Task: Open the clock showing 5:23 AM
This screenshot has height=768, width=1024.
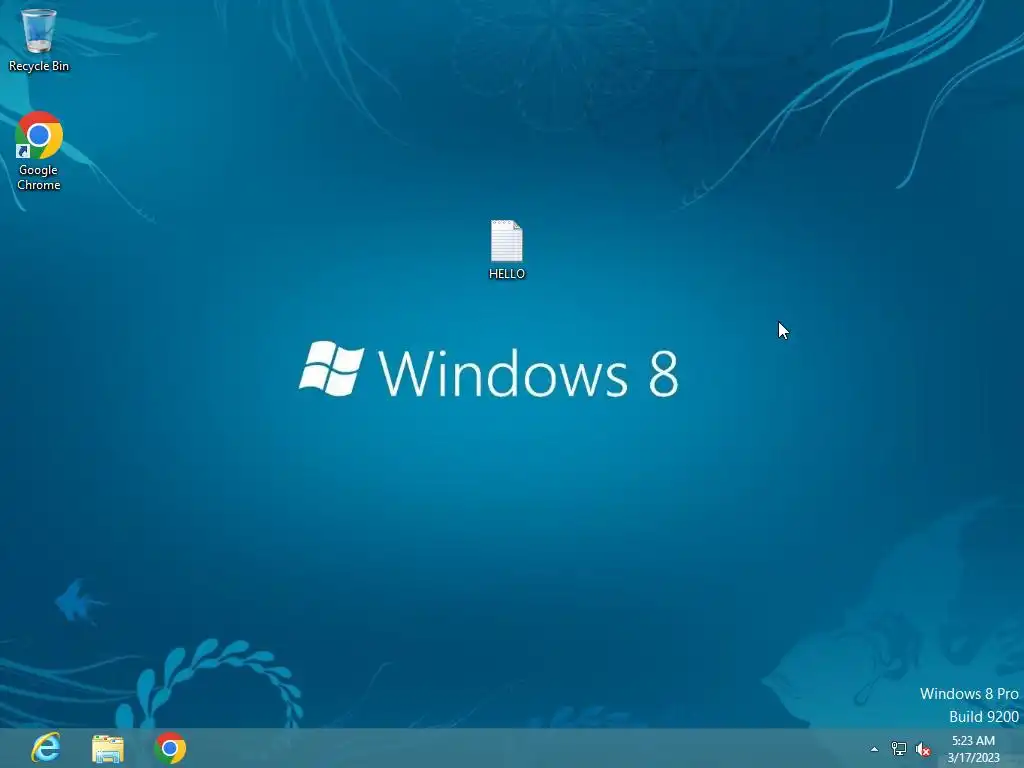Action: pos(973,741)
